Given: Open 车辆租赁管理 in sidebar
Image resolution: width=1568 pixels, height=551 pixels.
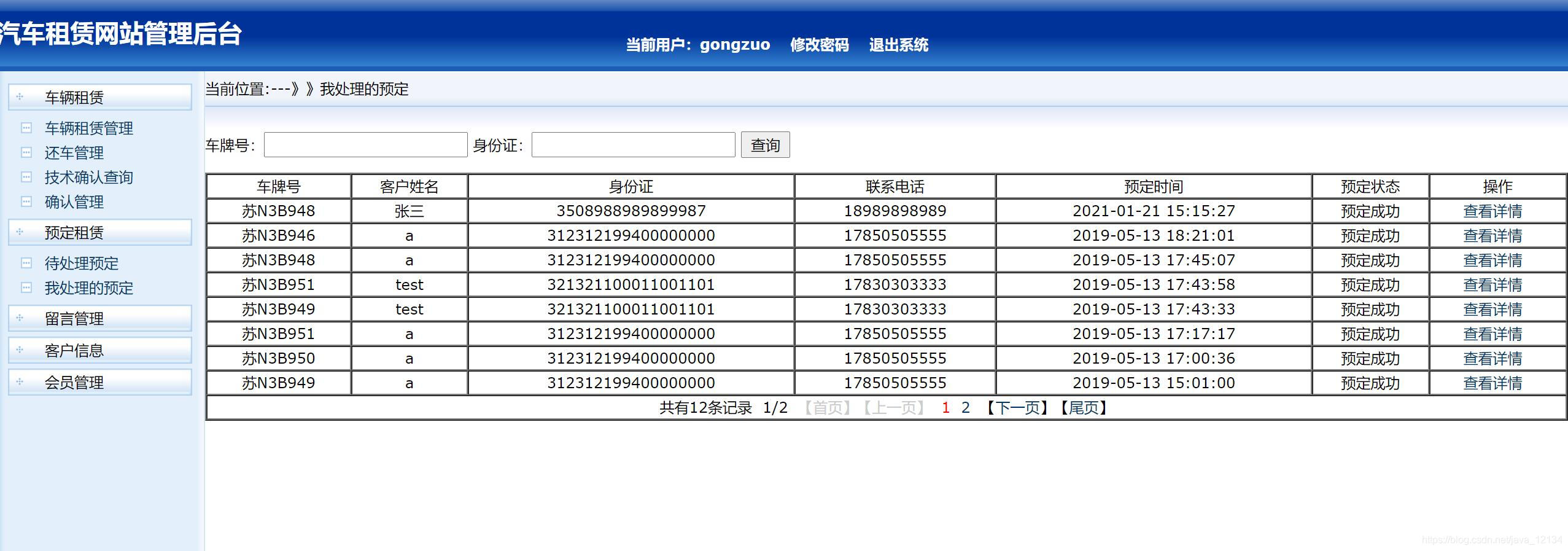Looking at the screenshot, I should (x=89, y=128).
